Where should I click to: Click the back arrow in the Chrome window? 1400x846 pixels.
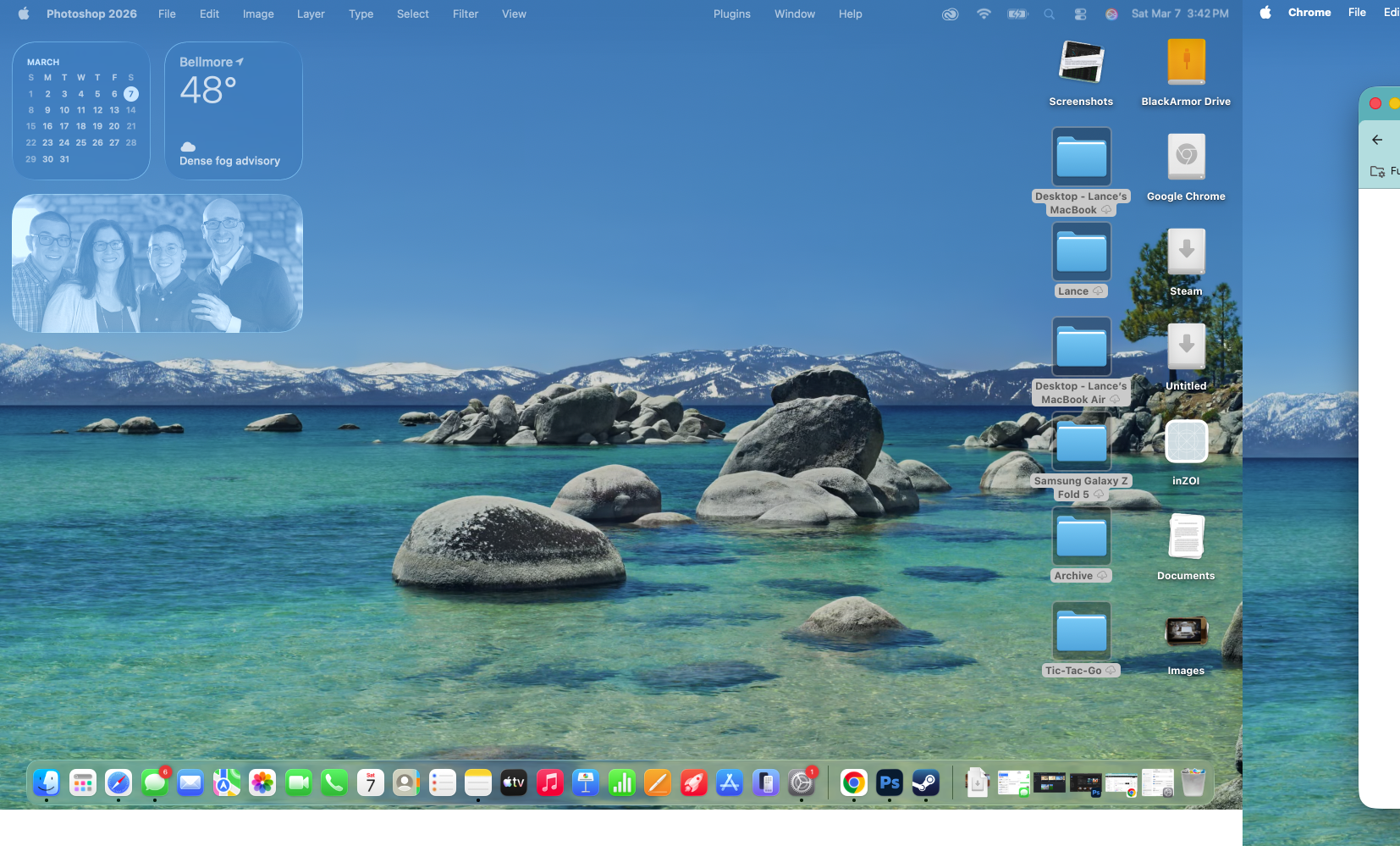click(1378, 139)
